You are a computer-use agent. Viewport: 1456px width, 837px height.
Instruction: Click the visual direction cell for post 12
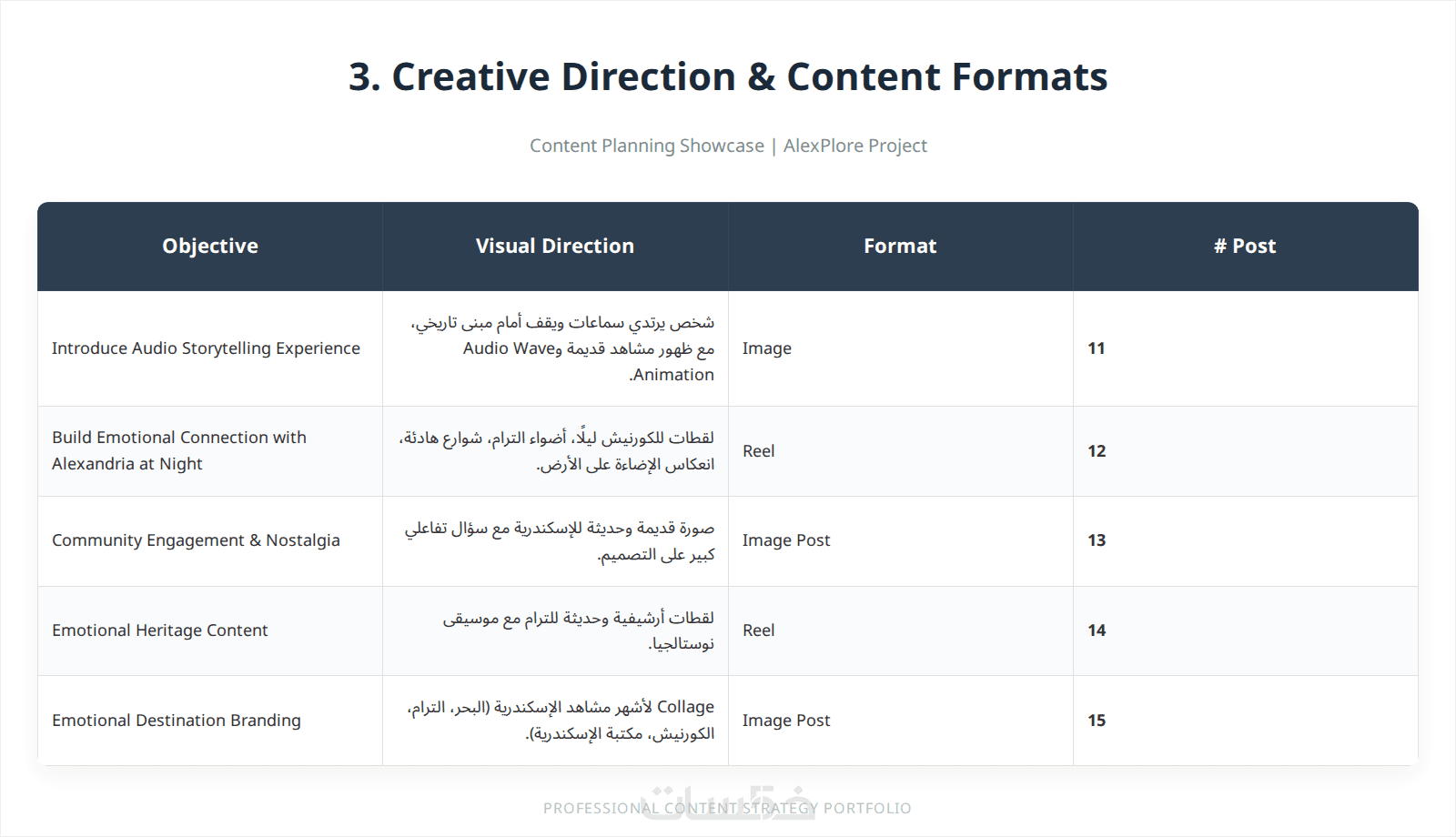click(555, 450)
